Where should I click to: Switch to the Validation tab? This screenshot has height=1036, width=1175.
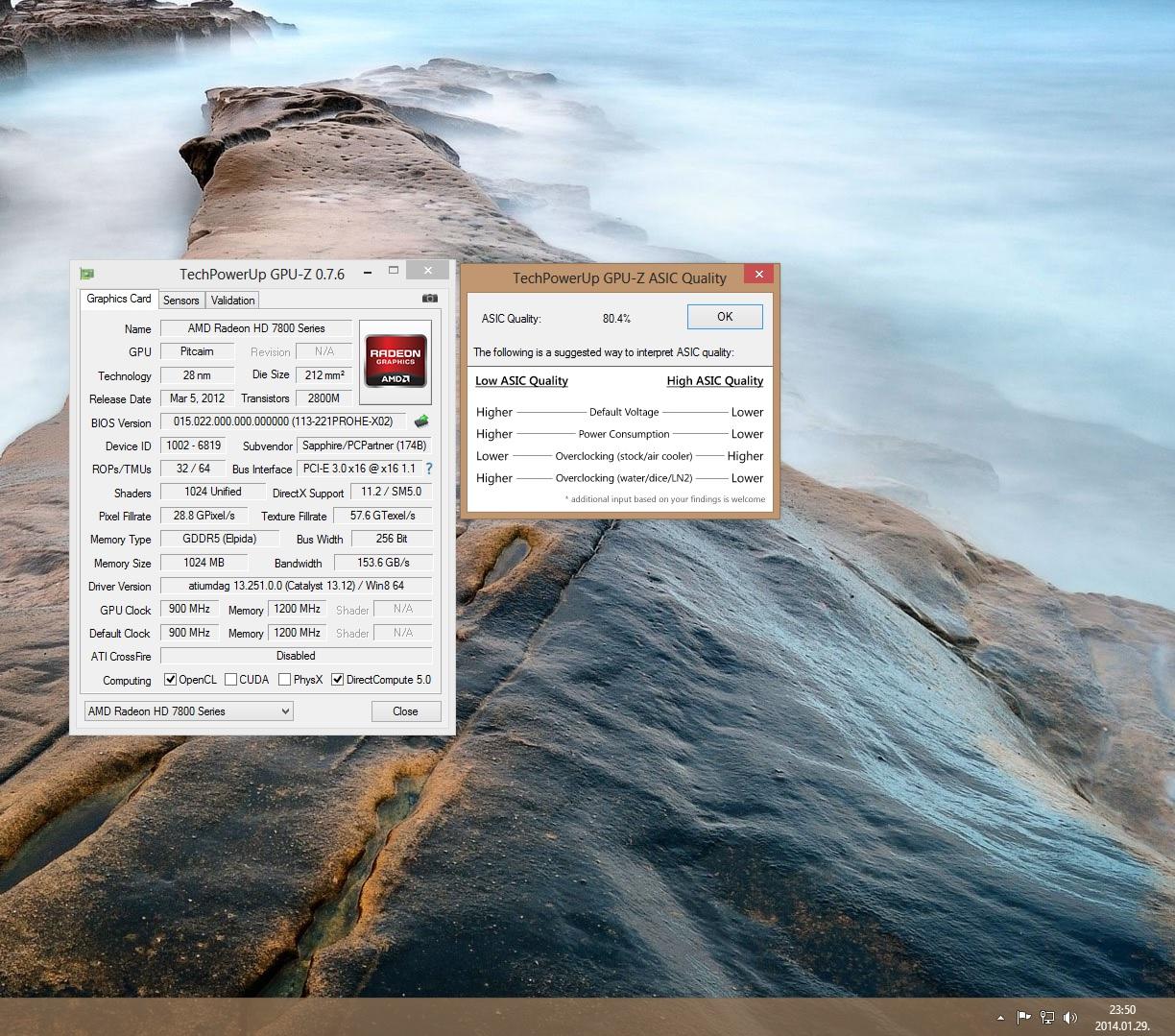tap(233, 301)
